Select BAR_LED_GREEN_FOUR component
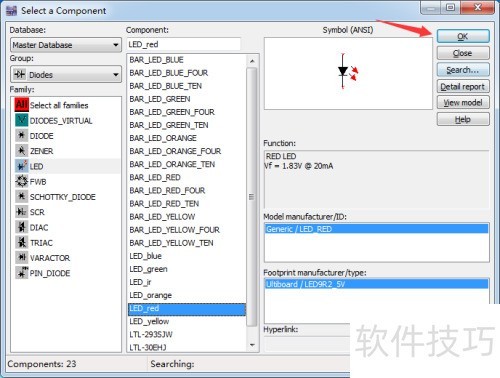Screen dimensions: 500x378 [172, 112]
